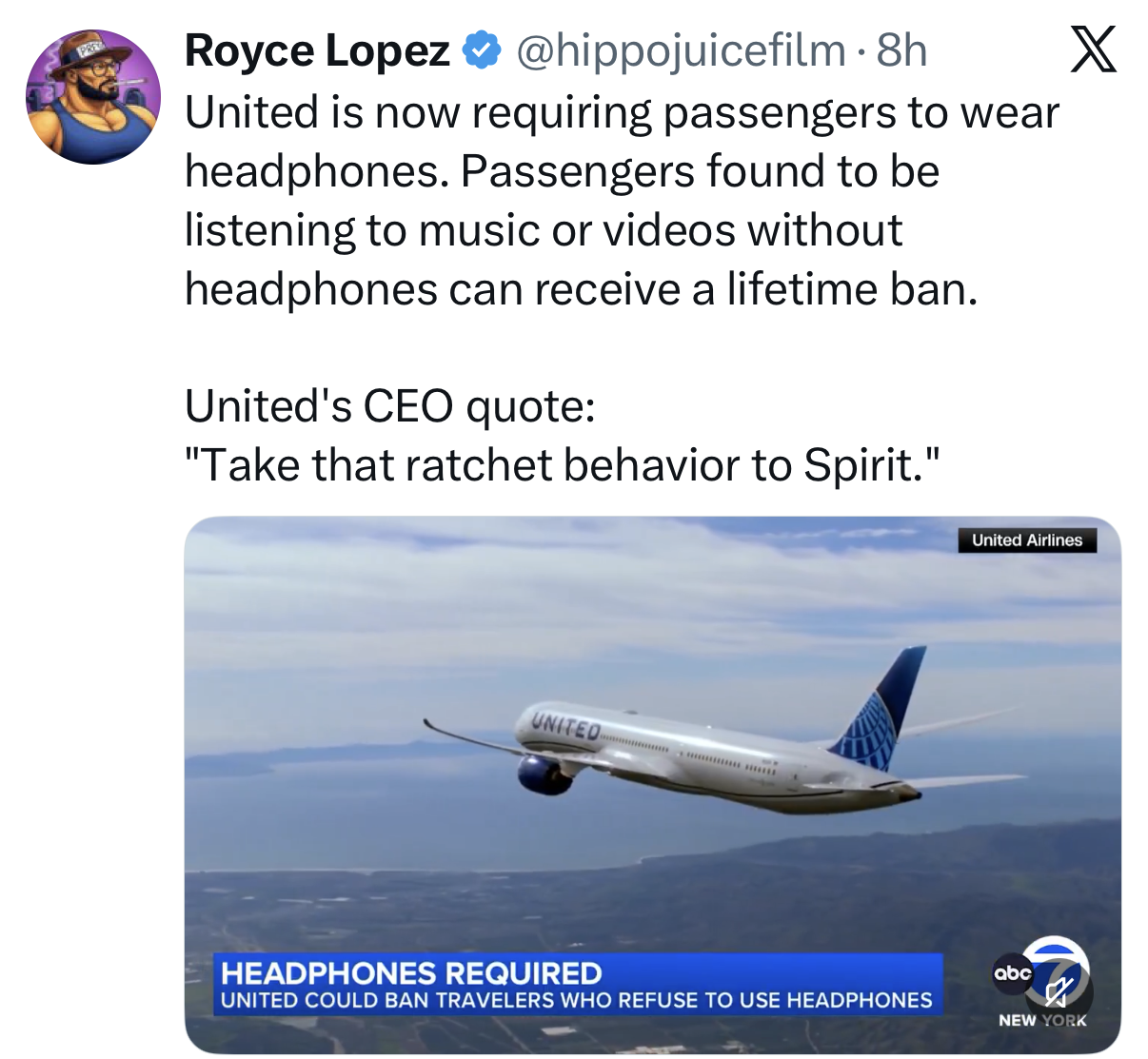This screenshot has height=1059, width=1148.
Task: Open Royce Lopez's profile avatar
Action: coord(92,96)
